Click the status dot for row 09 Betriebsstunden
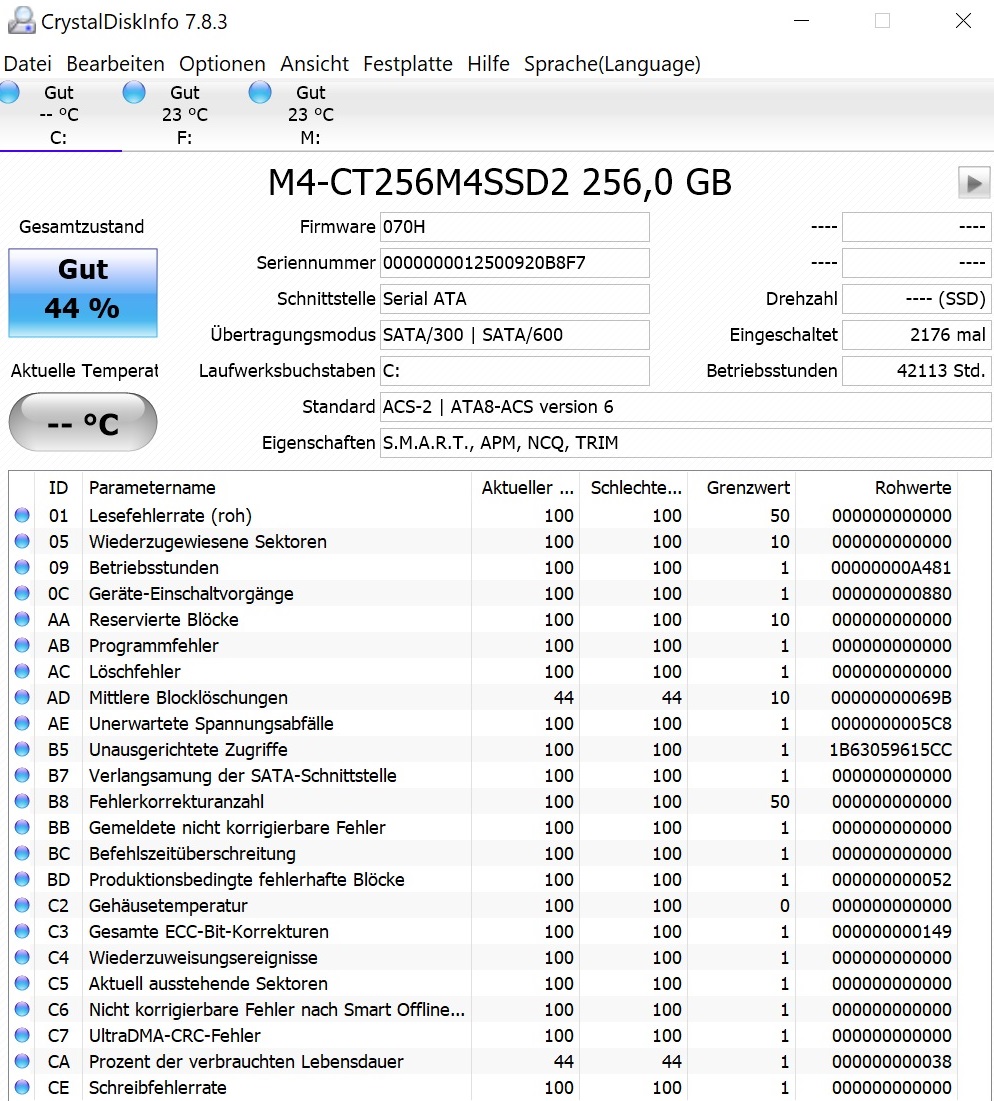The height and width of the screenshot is (1101, 994). point(22,567)
